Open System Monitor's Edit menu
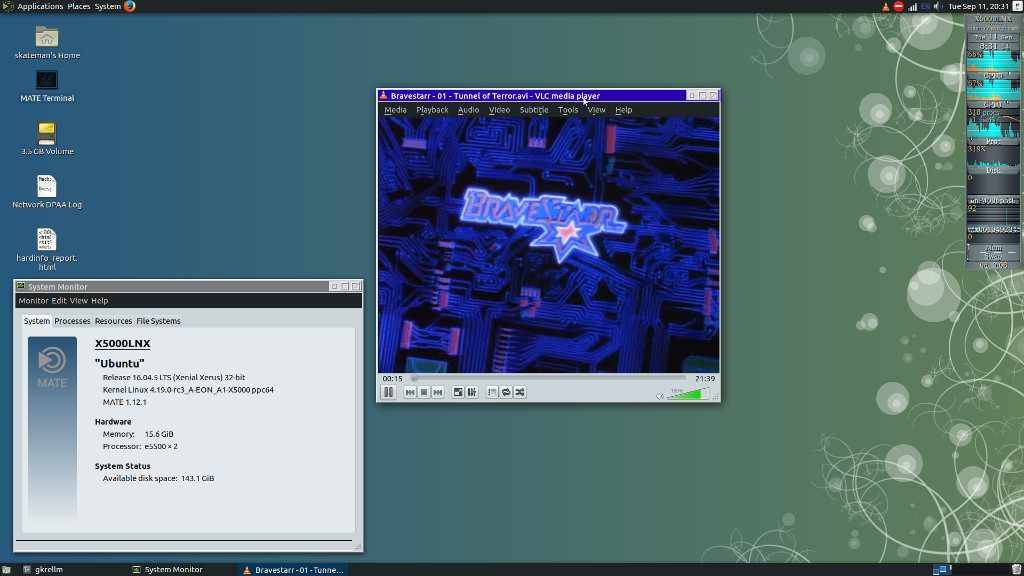 click(59, 301)
